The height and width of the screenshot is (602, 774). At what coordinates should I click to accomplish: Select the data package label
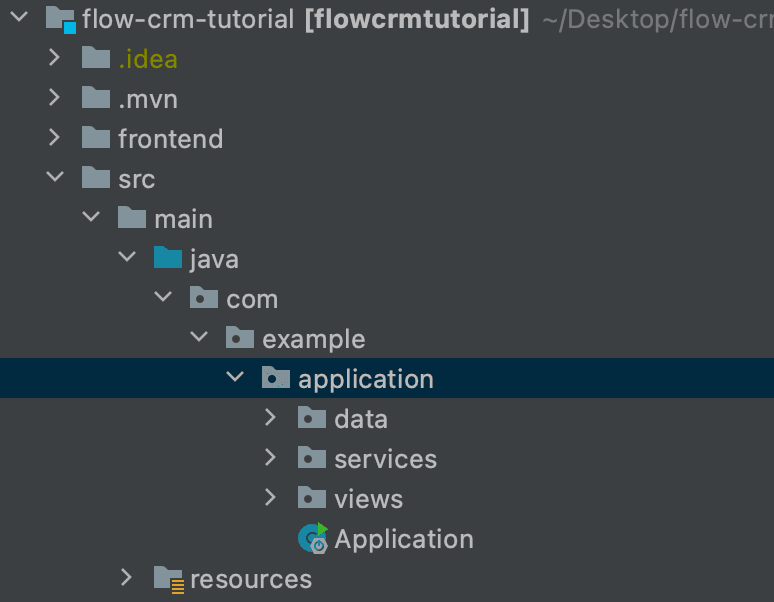pos(361,419)
